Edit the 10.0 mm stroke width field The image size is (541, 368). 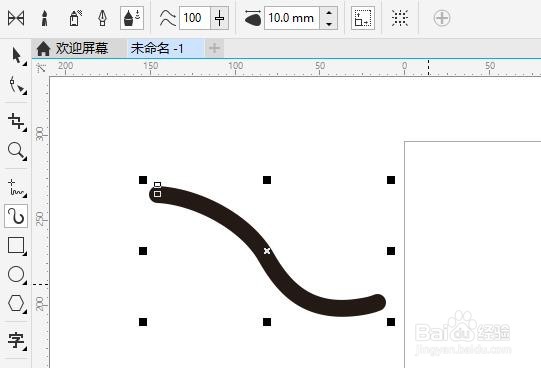coord(292,18)
